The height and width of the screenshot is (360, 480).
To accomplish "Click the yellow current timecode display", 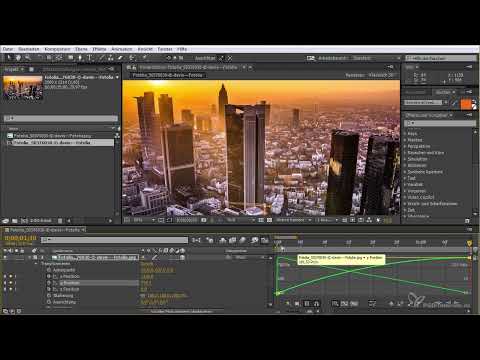I will coord(20,238).
